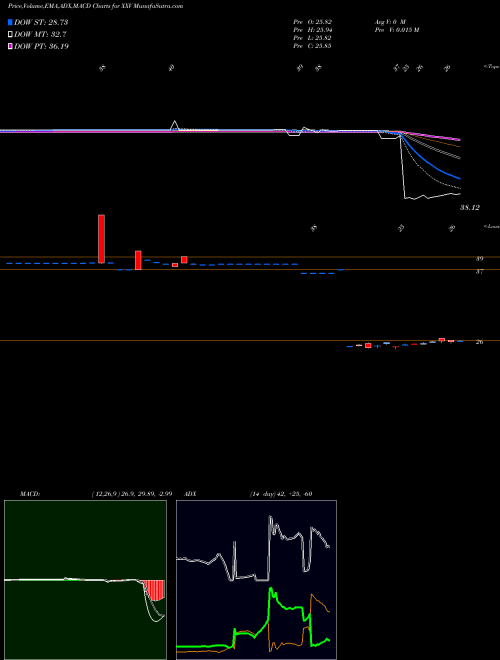Click the Lows label at the right edge

coord(492,226)
